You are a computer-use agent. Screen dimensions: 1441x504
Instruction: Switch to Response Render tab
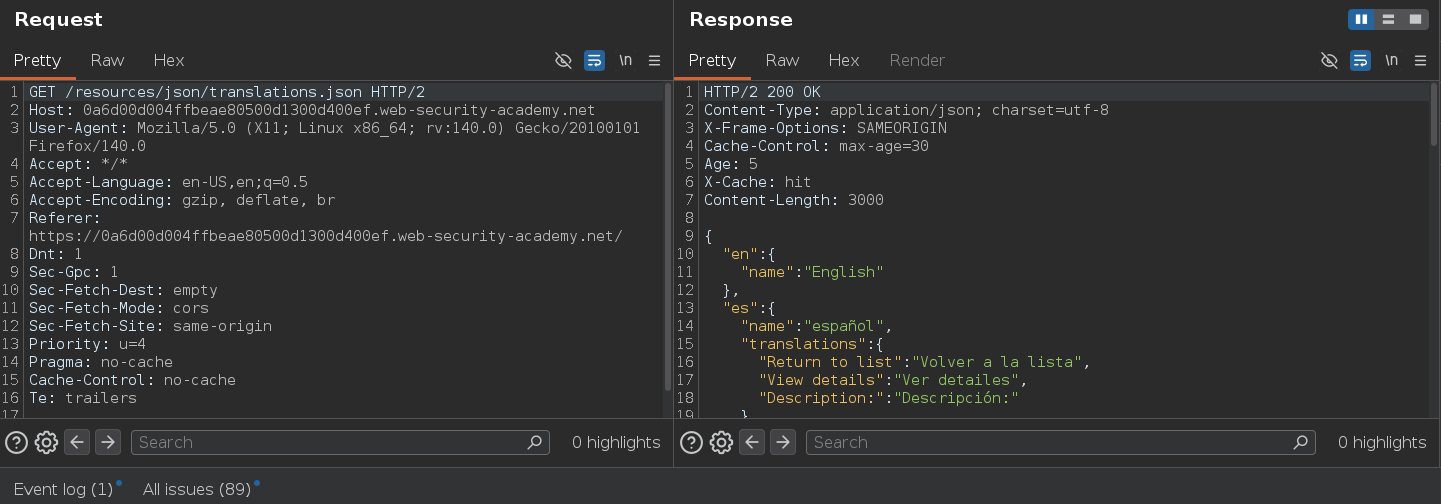click(917, 61)
